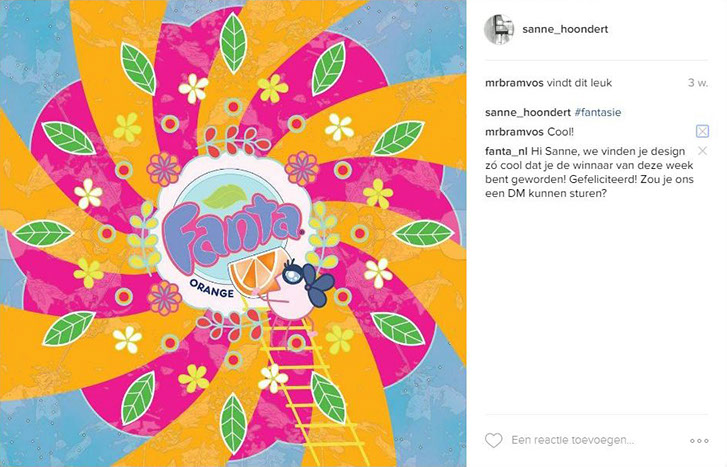Visit the fanta_nl commenter profile
Image resolution: width=727 pixels, height=467 pixels.
[506, 151]
